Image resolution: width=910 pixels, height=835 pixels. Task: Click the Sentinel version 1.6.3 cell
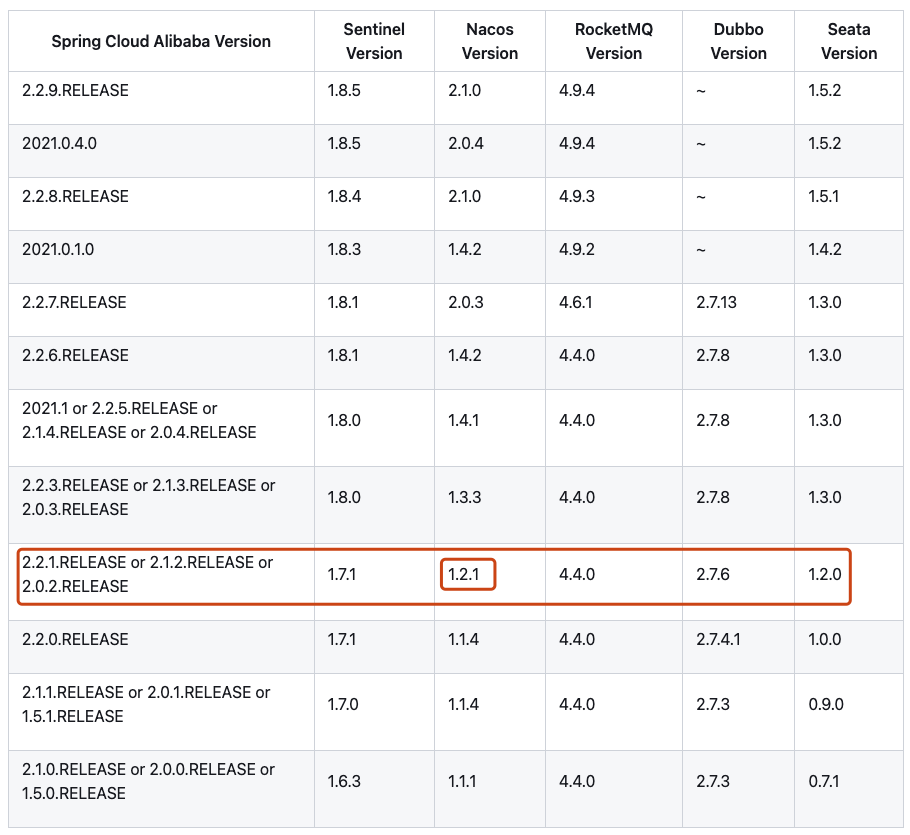pos(344,782)
